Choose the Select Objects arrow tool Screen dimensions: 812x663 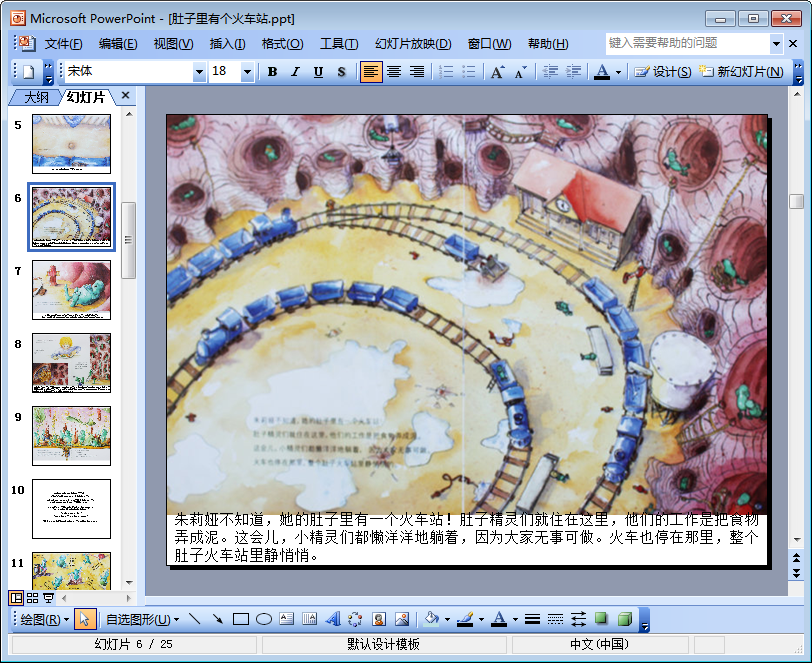tap(85, 619)
